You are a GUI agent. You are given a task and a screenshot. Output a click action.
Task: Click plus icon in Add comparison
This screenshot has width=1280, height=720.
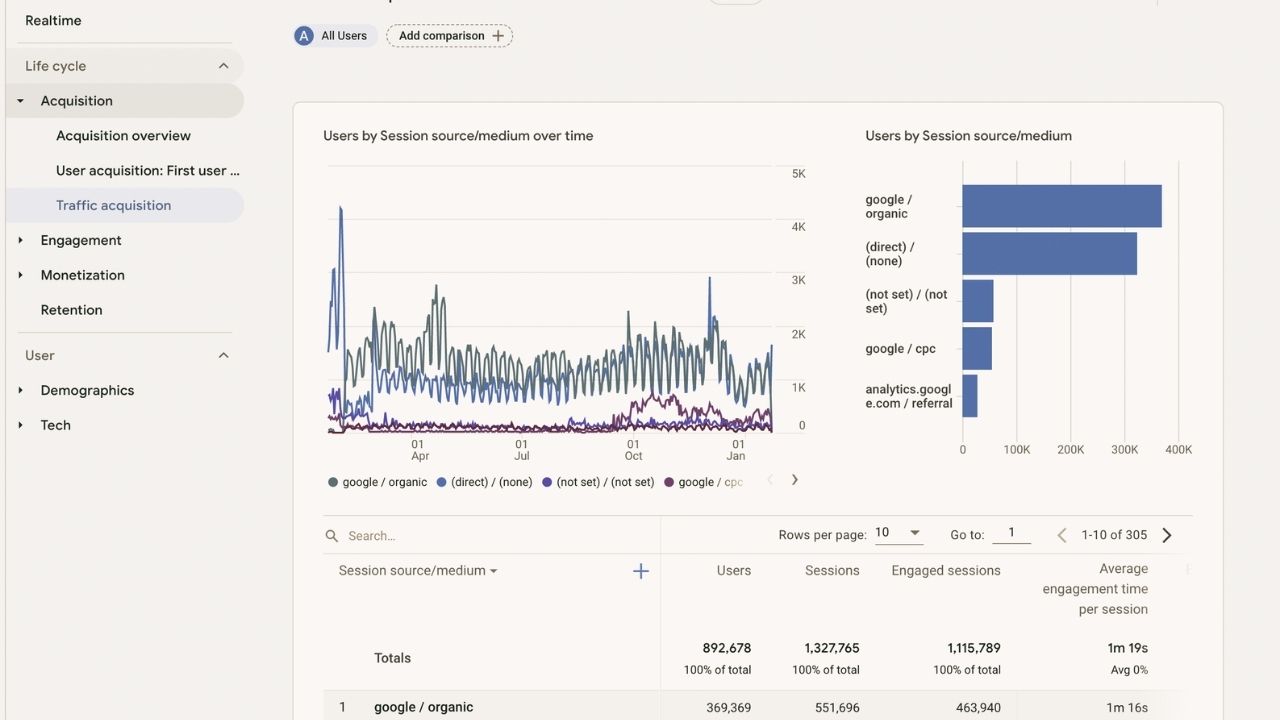(x=498, y=36)
